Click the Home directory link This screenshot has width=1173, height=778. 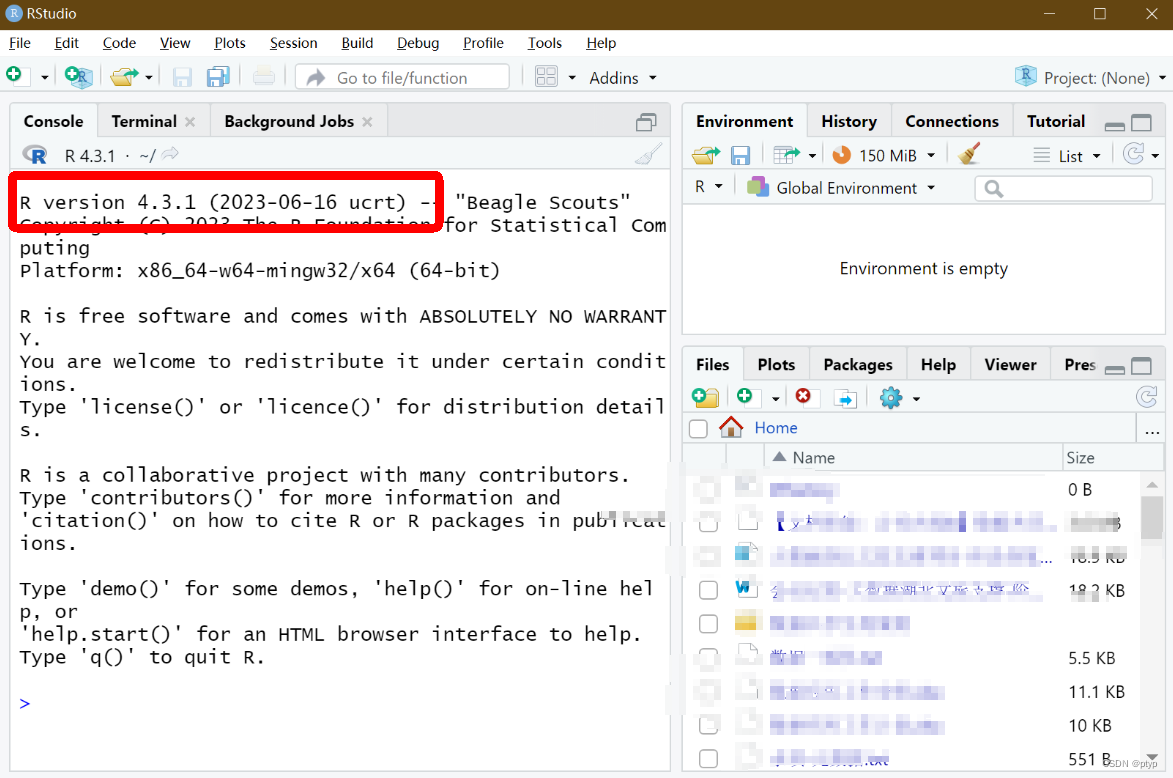click(776, 428)
